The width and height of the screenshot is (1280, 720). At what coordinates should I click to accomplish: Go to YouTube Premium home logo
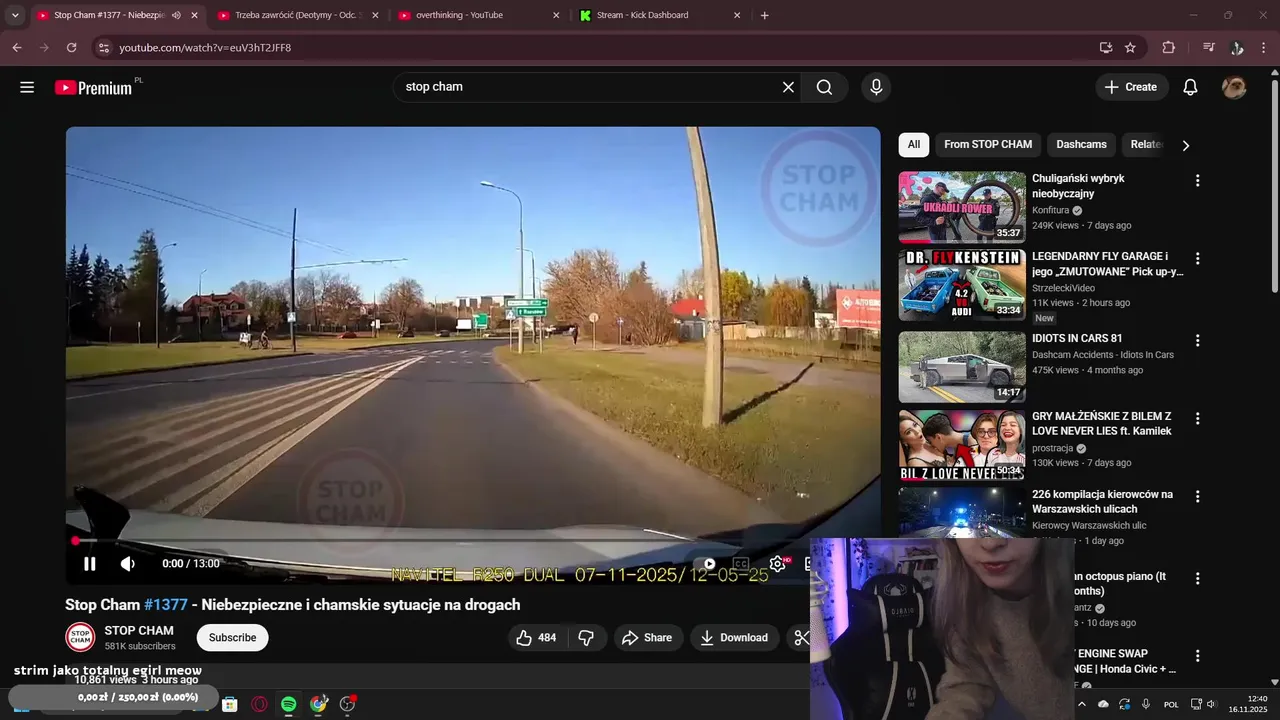[94, 87]
